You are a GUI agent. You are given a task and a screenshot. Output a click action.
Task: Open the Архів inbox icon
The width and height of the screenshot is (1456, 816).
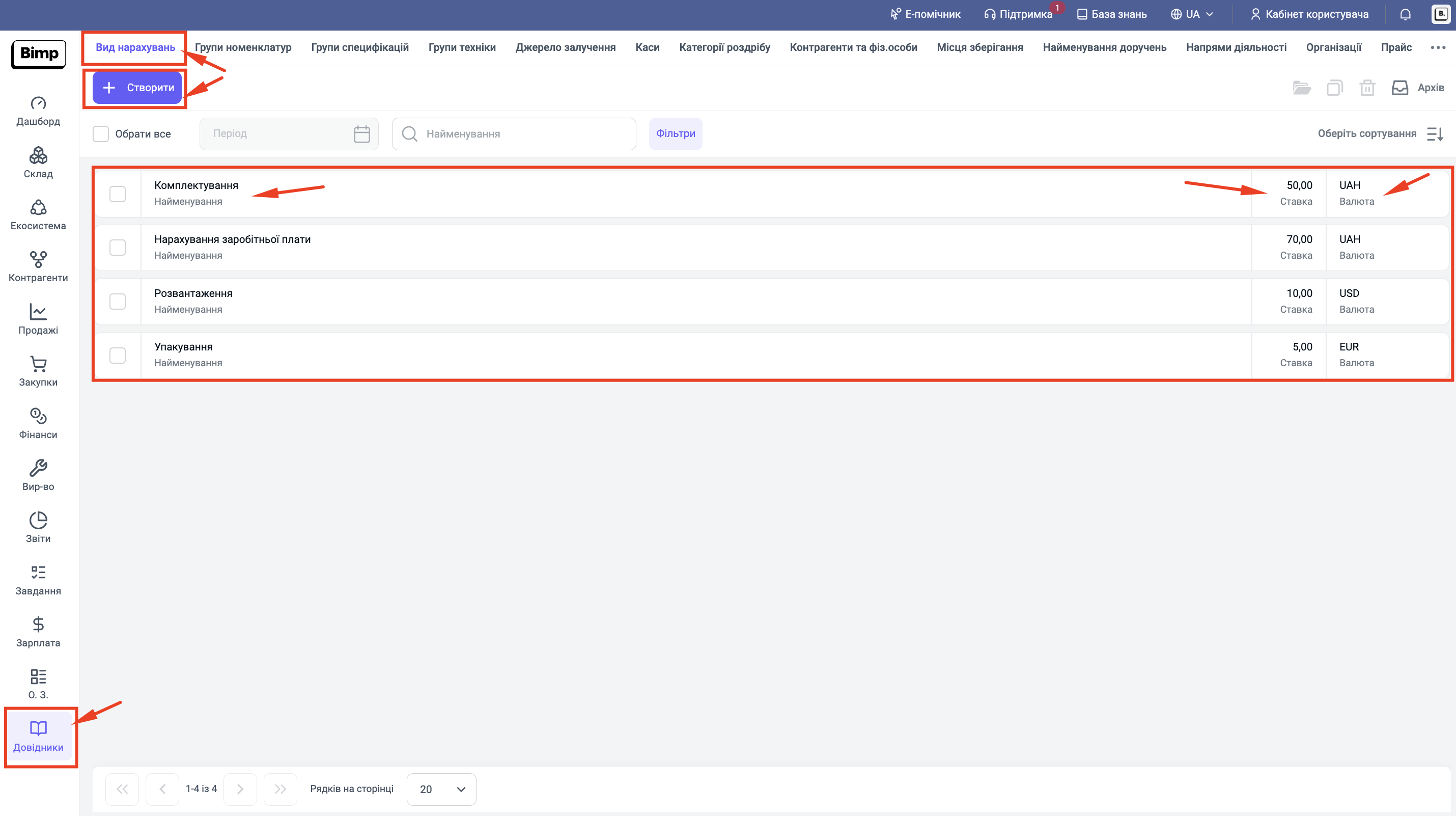(x=1399, y=88)
